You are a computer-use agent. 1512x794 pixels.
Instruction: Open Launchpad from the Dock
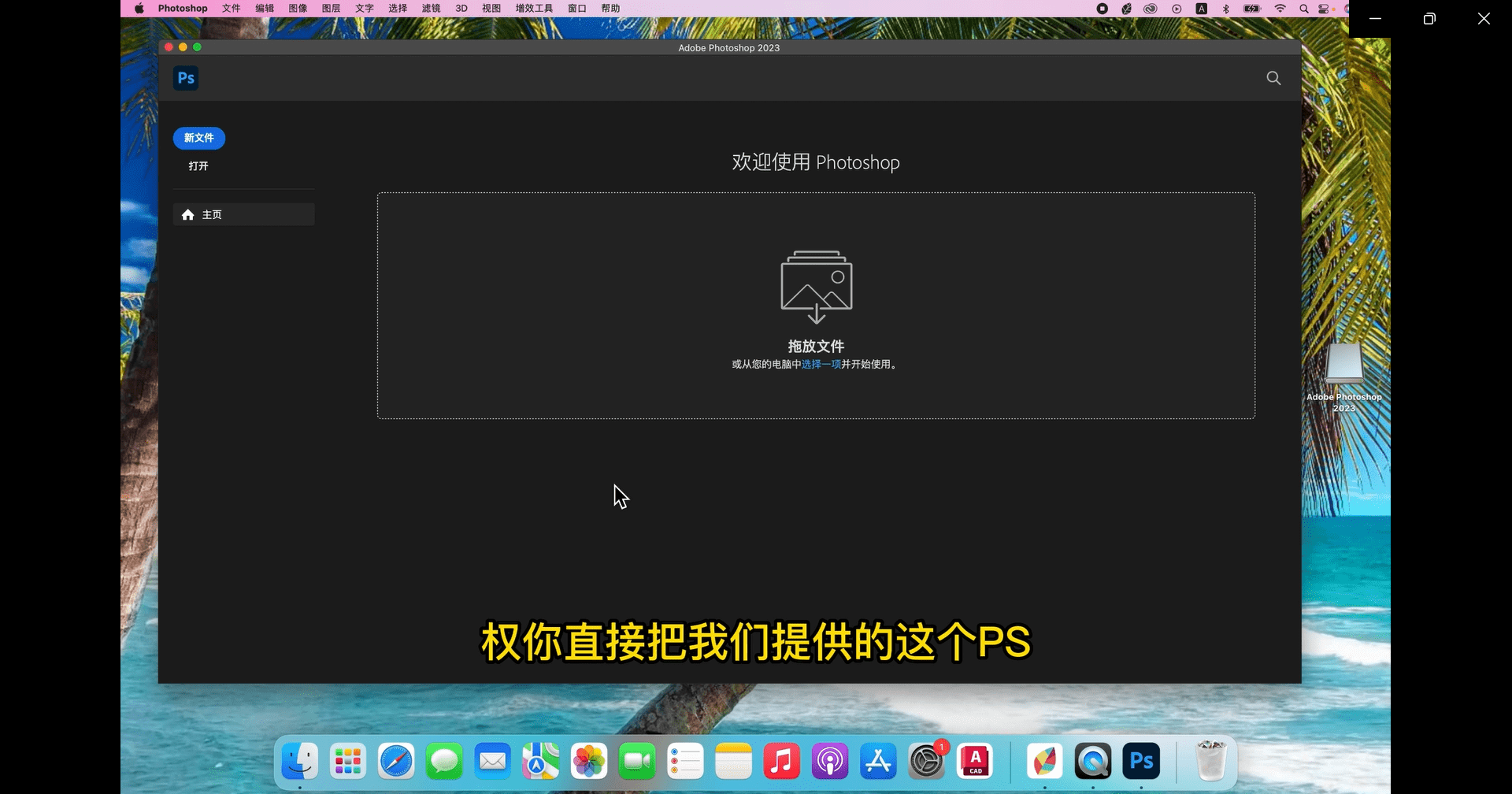(348, 761)
